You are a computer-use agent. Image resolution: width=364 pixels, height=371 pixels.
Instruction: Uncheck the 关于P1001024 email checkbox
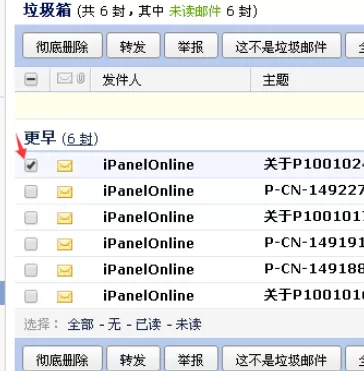[31, 165]
